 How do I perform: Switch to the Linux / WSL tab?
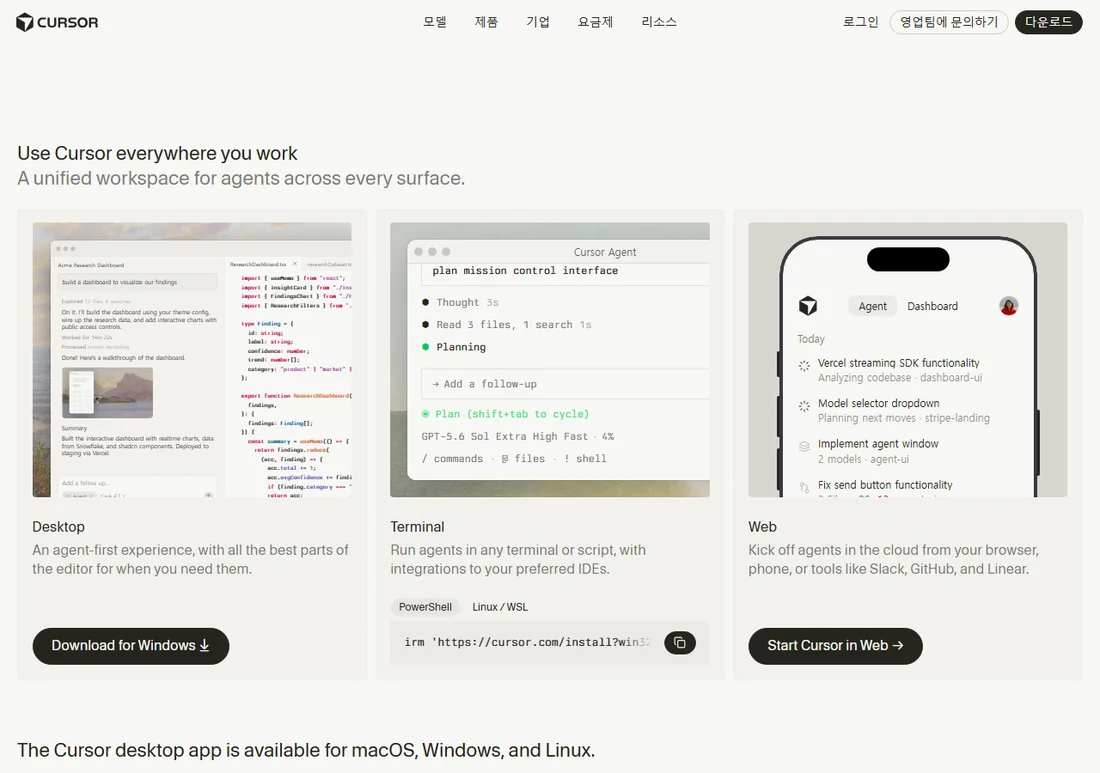pos(499,607)
